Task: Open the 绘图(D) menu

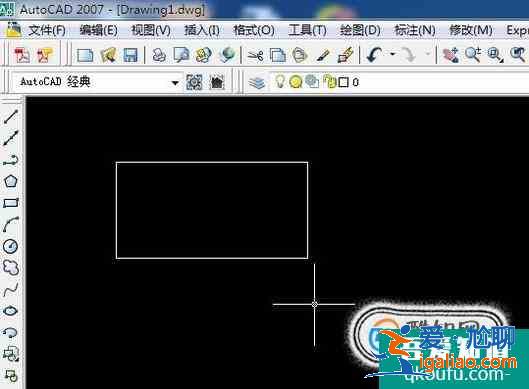Action: [x=360, y=31]
